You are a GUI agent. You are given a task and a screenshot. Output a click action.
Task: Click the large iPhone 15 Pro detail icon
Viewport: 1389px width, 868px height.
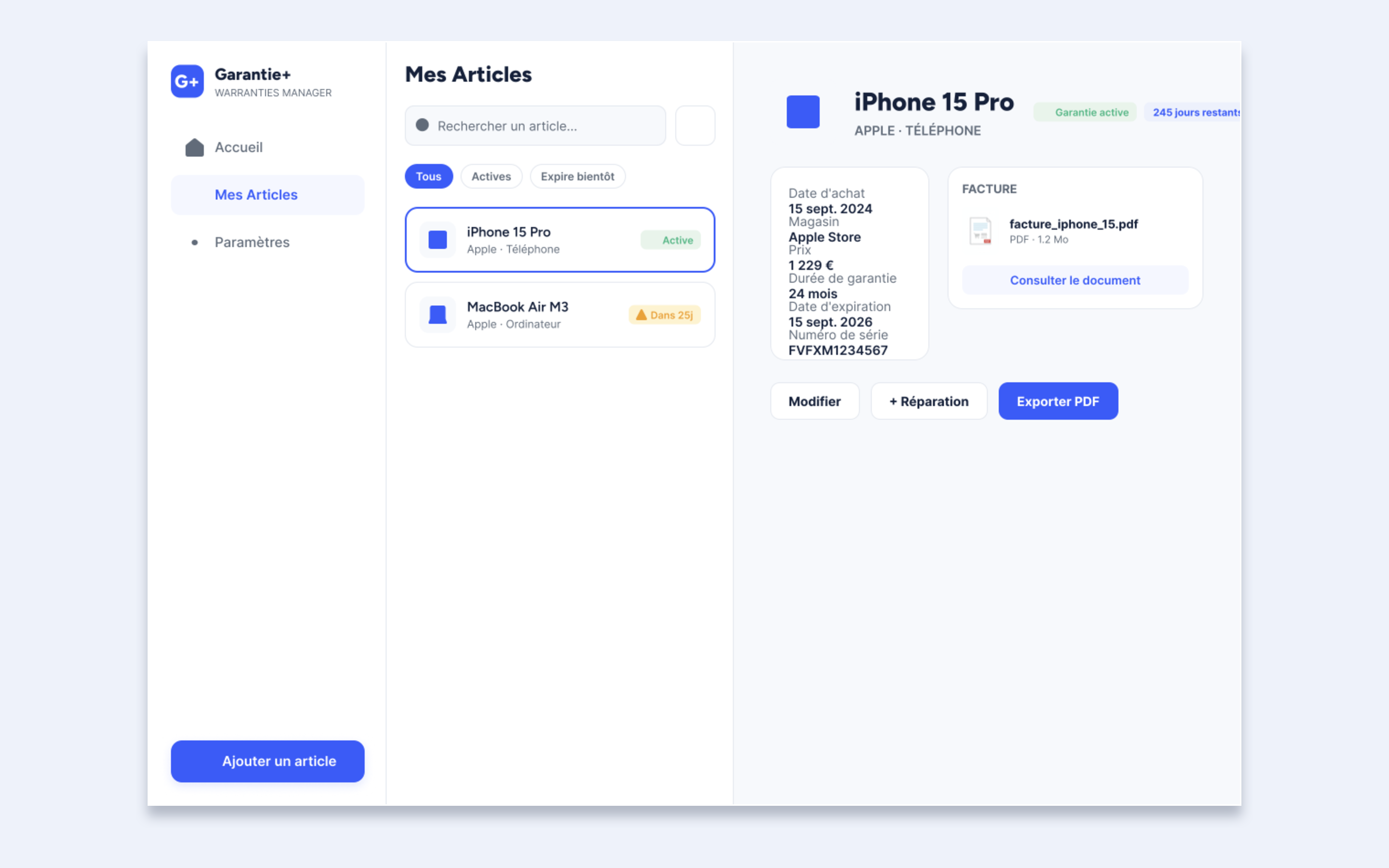click(803, 111)
